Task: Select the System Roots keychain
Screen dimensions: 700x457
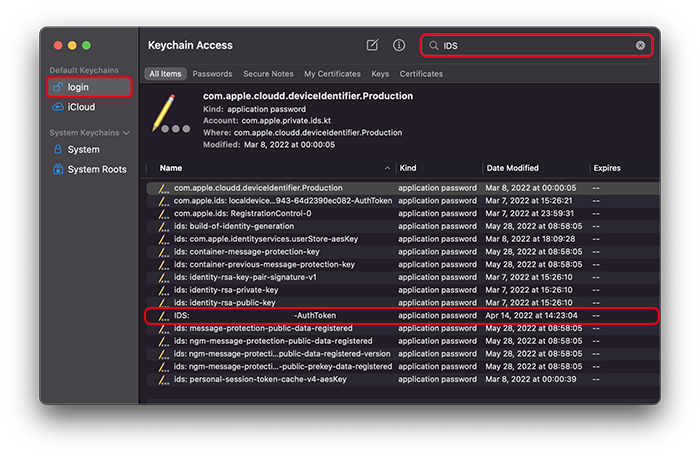Action: point(89,170)
